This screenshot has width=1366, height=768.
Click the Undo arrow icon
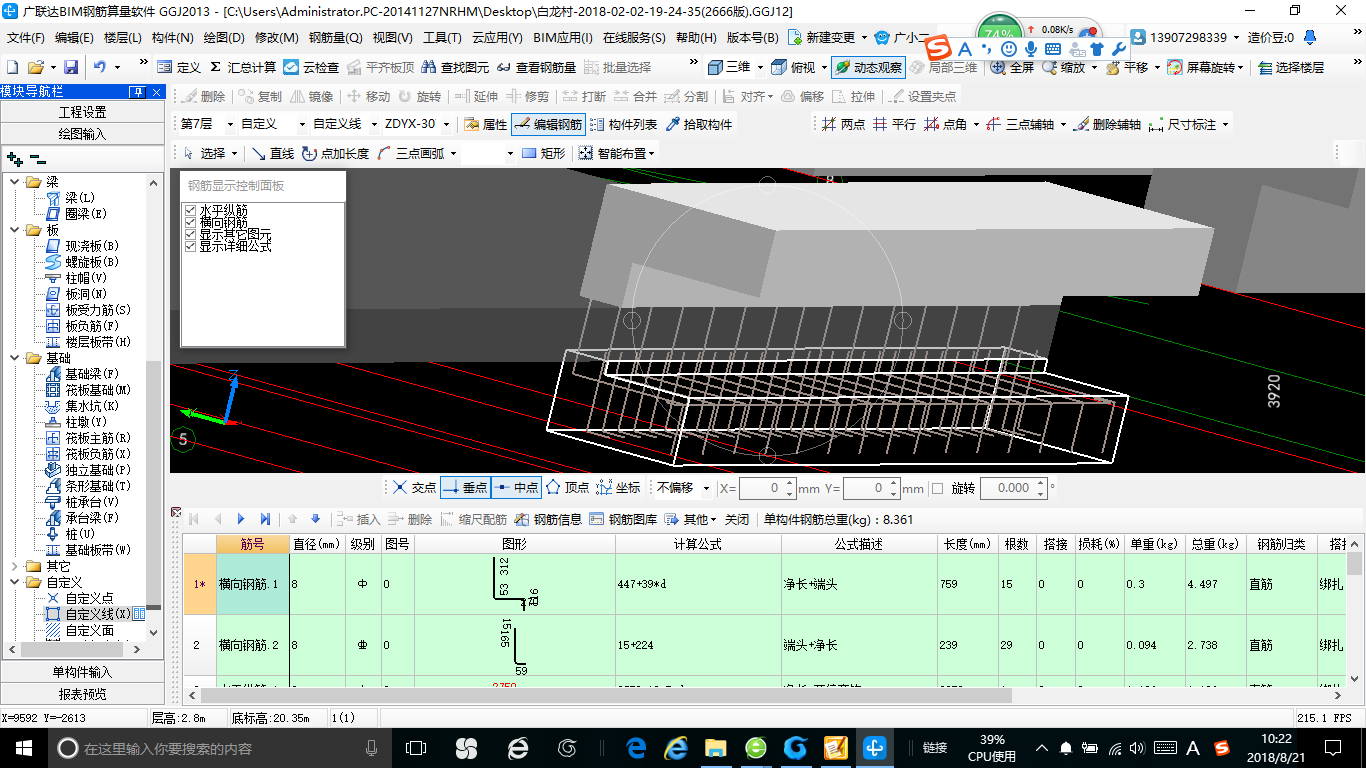[x=100, y=67]
